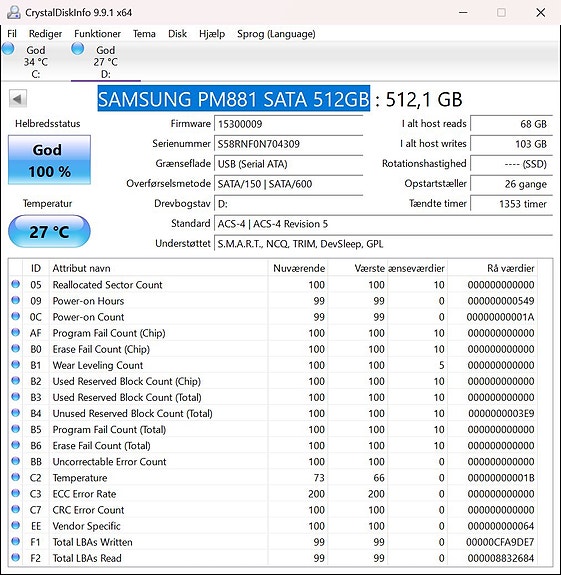Click the God 100 % health status button

click(50, 160)
